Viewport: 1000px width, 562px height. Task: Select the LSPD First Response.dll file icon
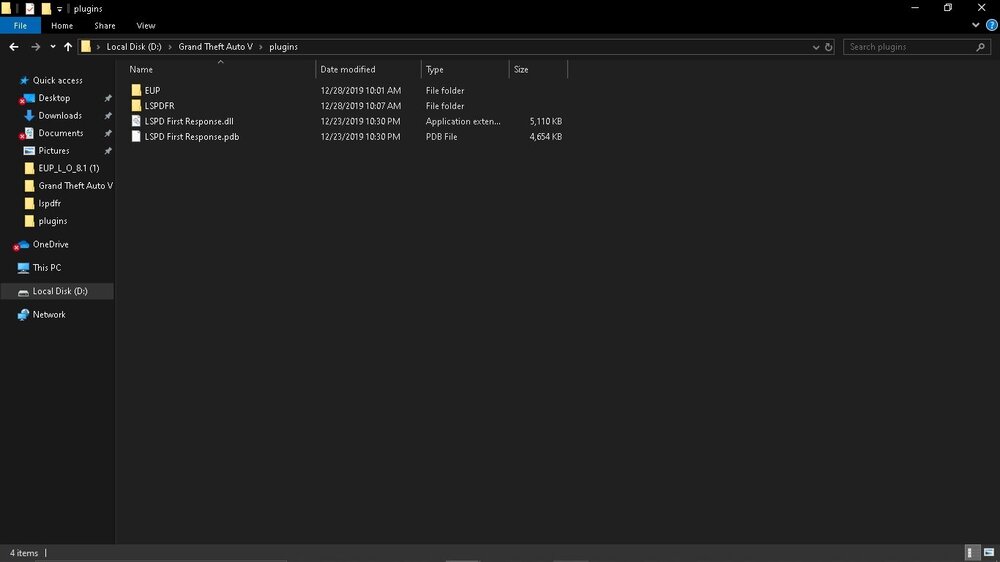(x=136, y=121)
